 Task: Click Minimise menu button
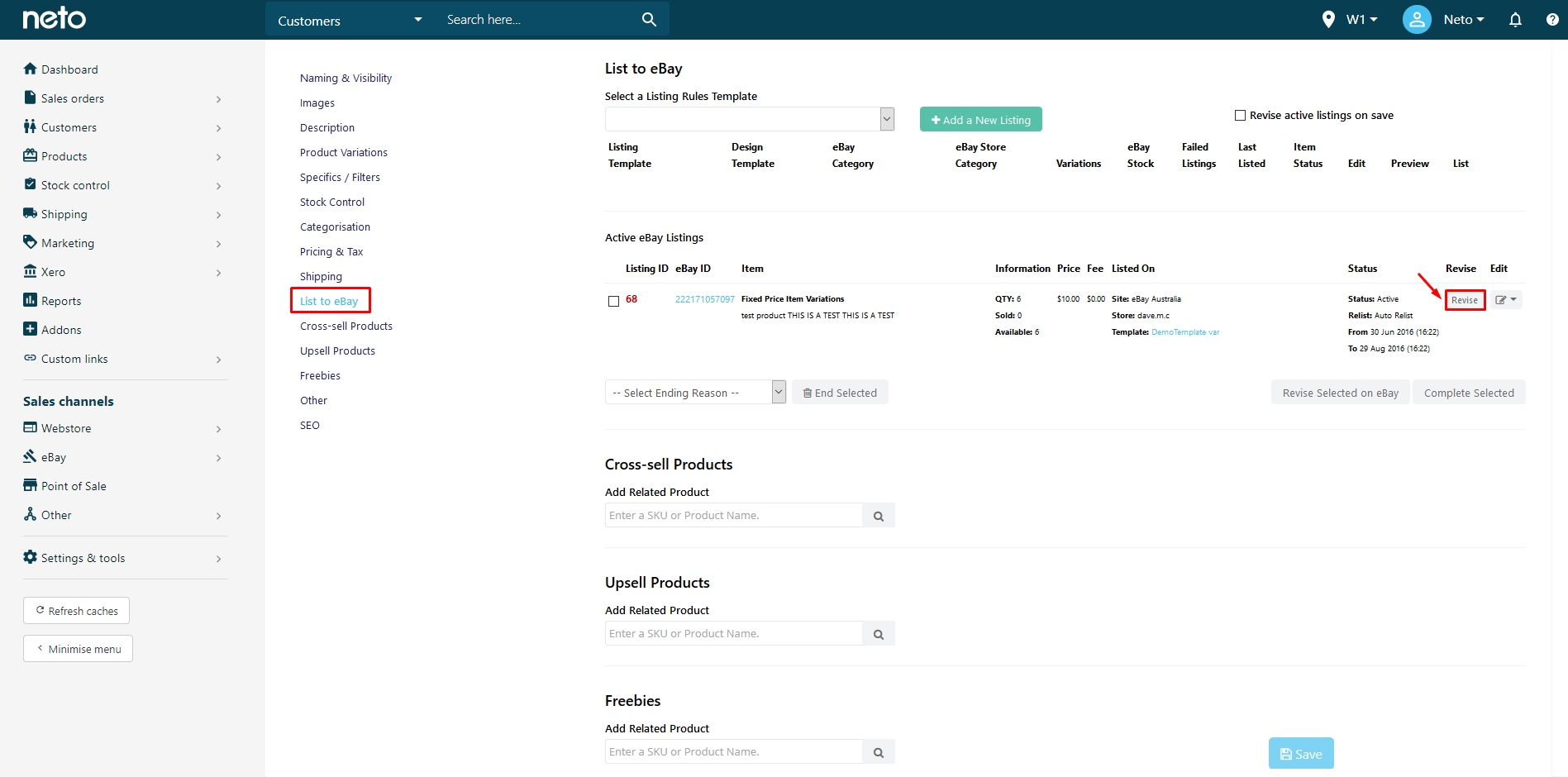tap(78, 649)
